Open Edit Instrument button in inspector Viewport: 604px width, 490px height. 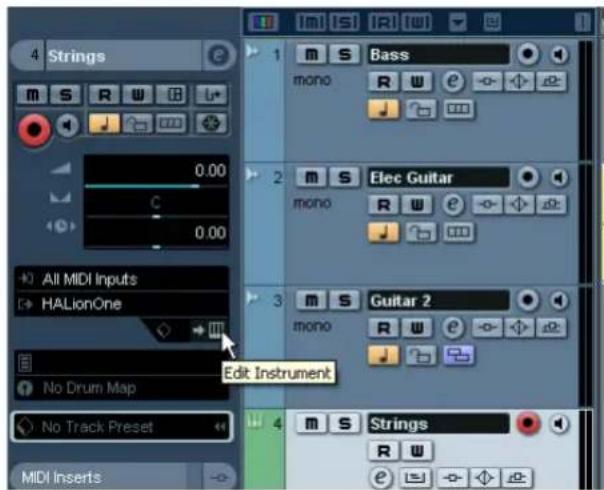[216, 330]
